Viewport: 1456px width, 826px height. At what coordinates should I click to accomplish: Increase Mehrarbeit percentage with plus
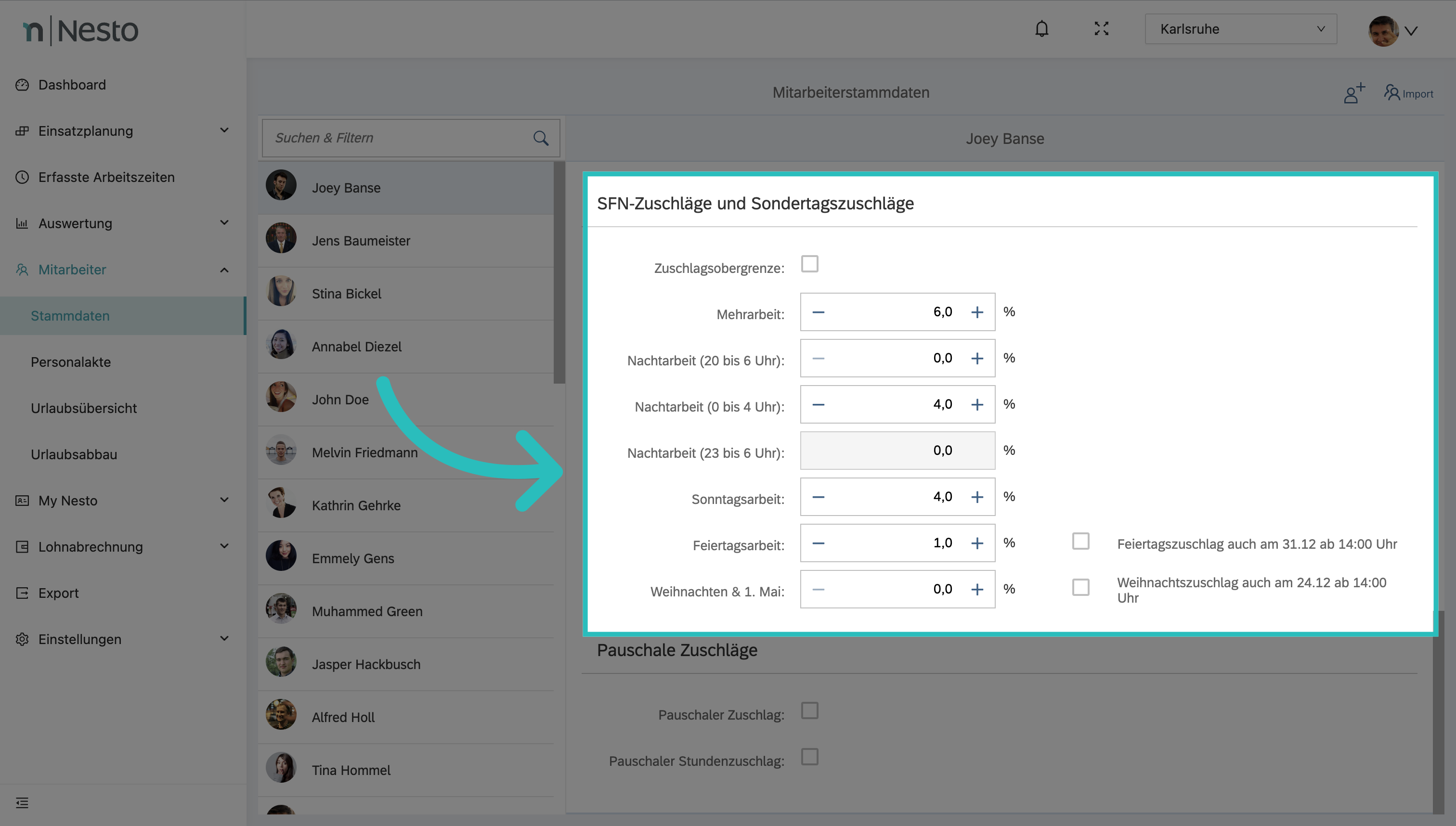coord(977,312)
